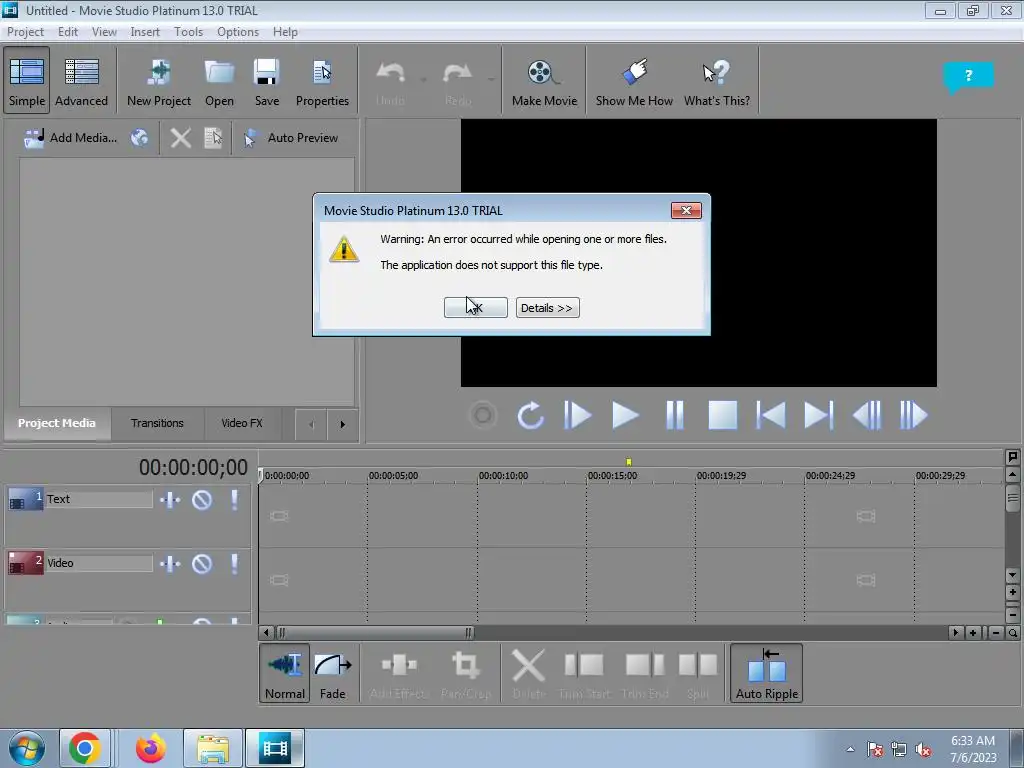This screenshot has height=768, width=1024.
Task: Click Add Media button
Action: click(x=70, y=138)
